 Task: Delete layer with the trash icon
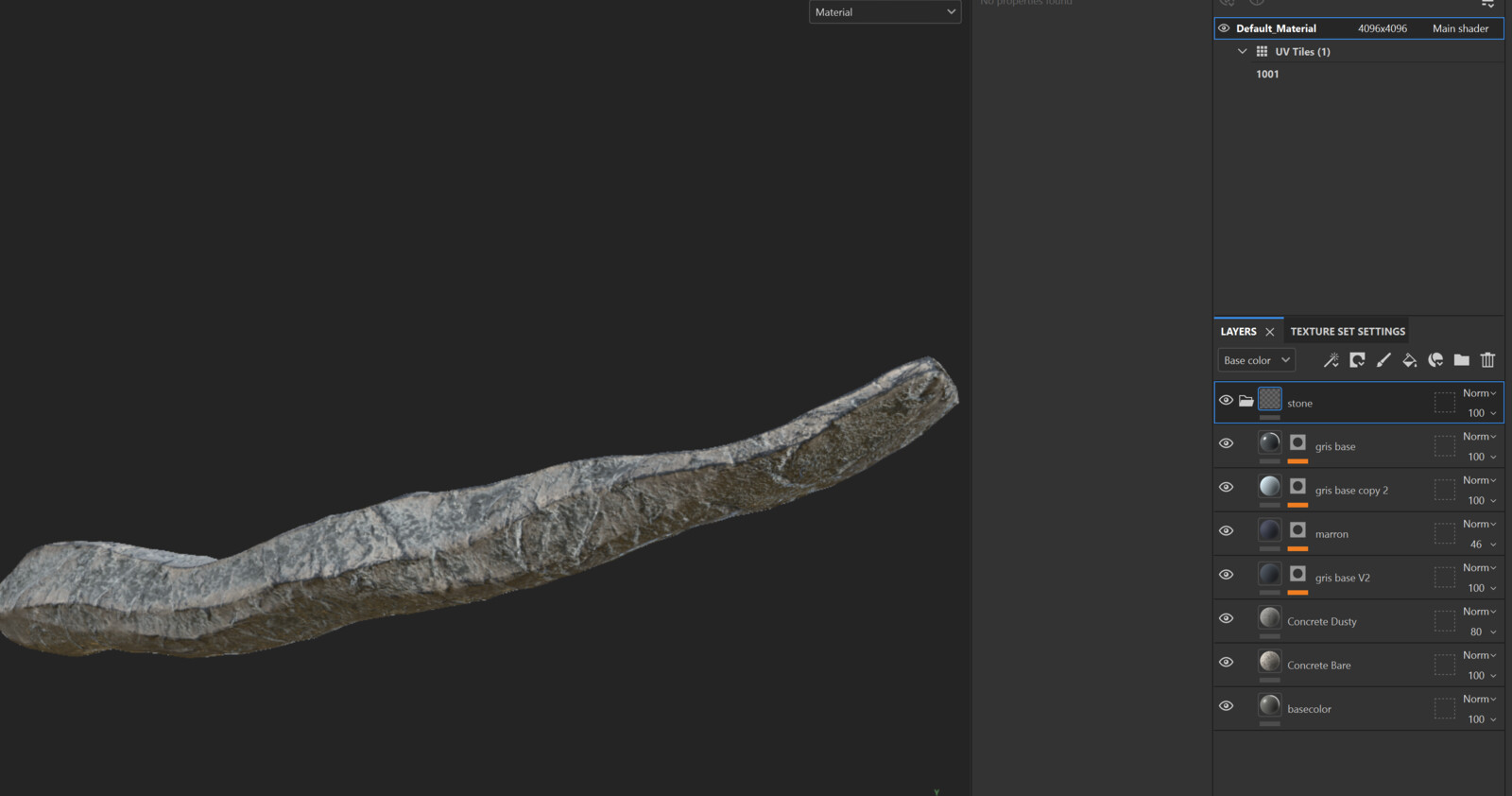coord(1487,360)
